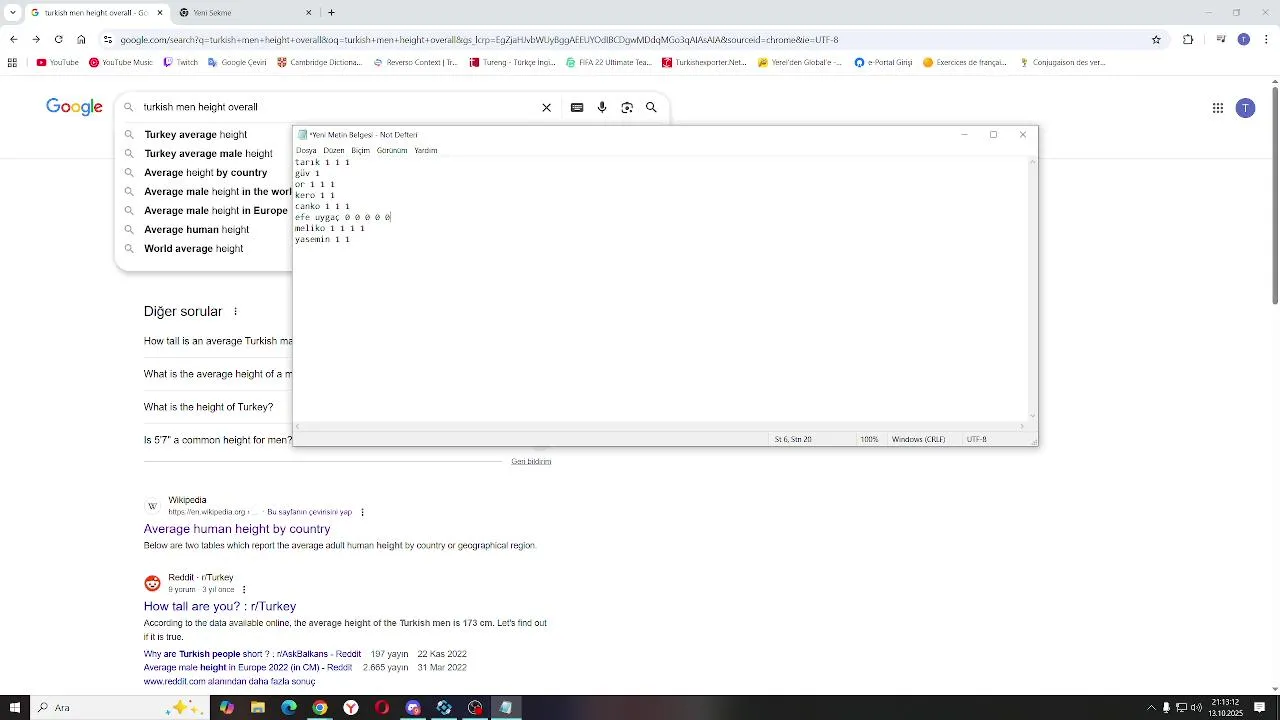This screenshot has height=720, width=1280.
Task: Open more options beside Diğer sorular
Action: click(x=236, y=312)
